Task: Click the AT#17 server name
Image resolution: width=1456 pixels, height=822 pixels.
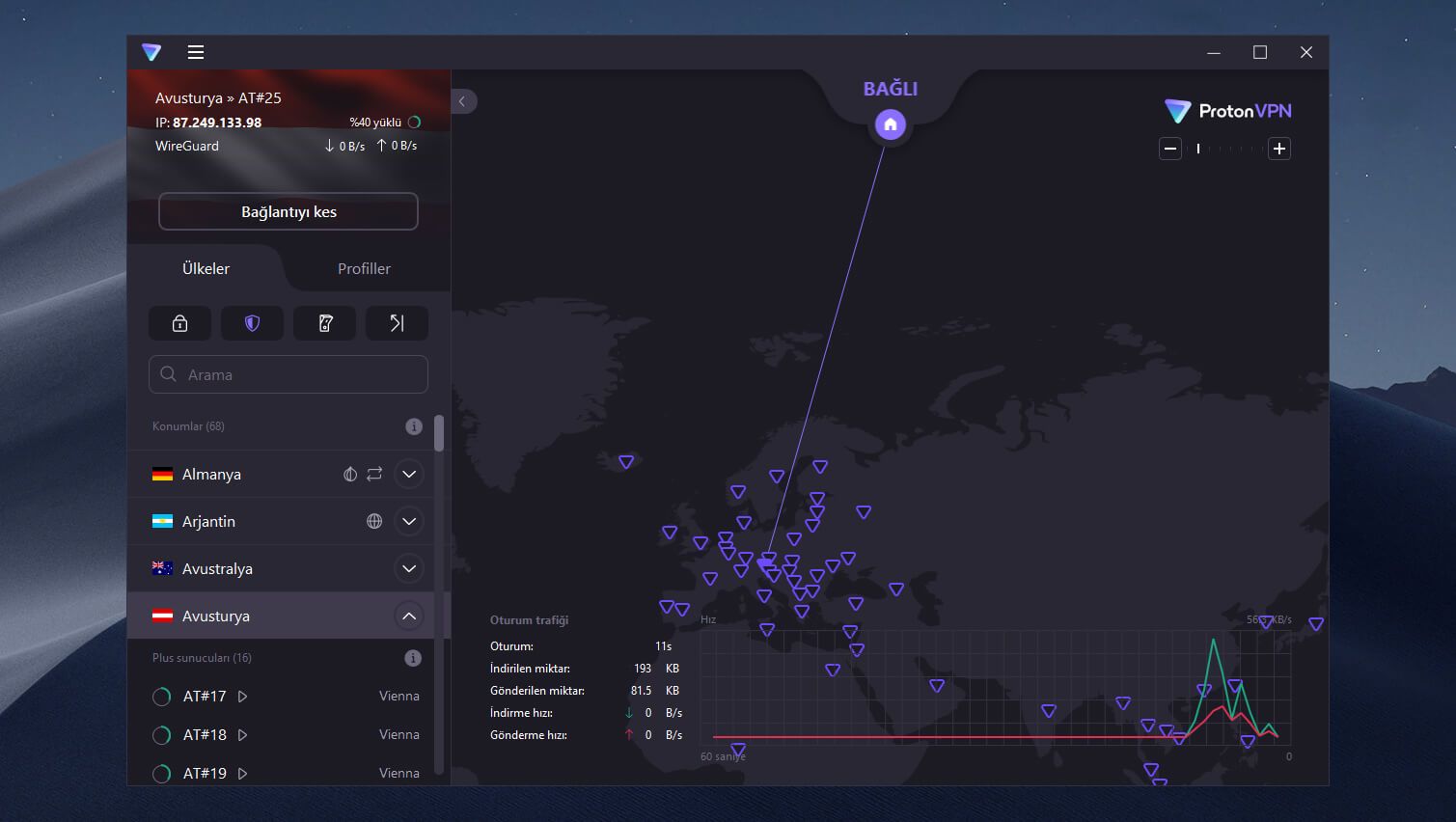Action: [205, 696]
